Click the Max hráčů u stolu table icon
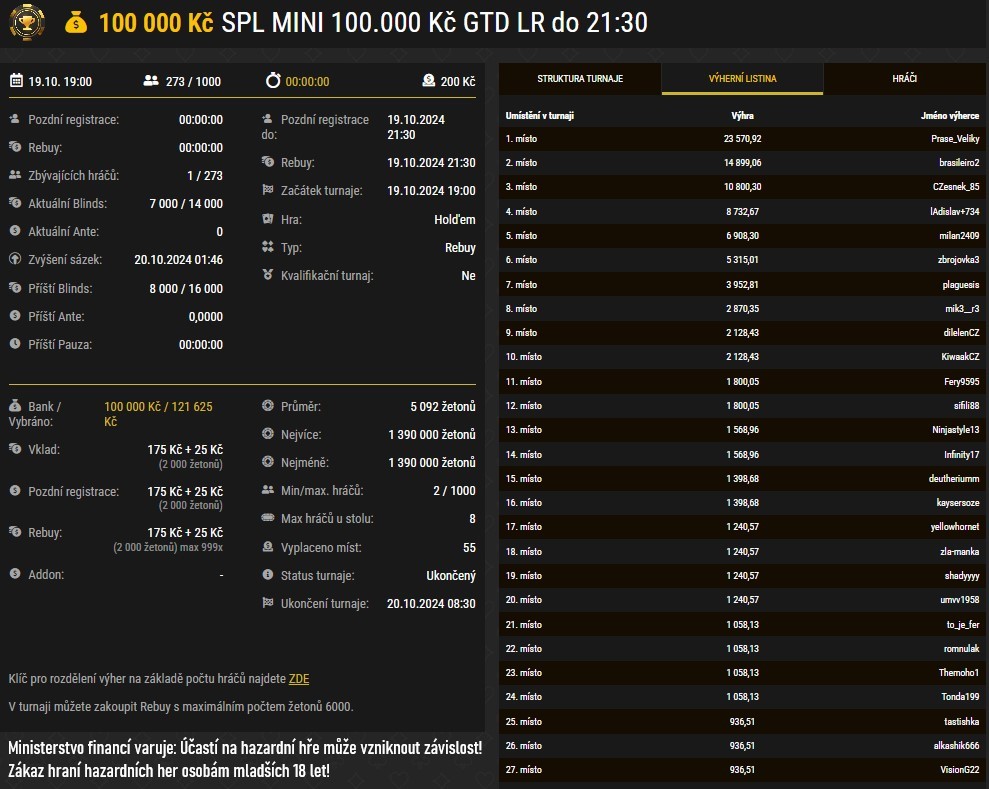The image size is (989, 789). 268,518
